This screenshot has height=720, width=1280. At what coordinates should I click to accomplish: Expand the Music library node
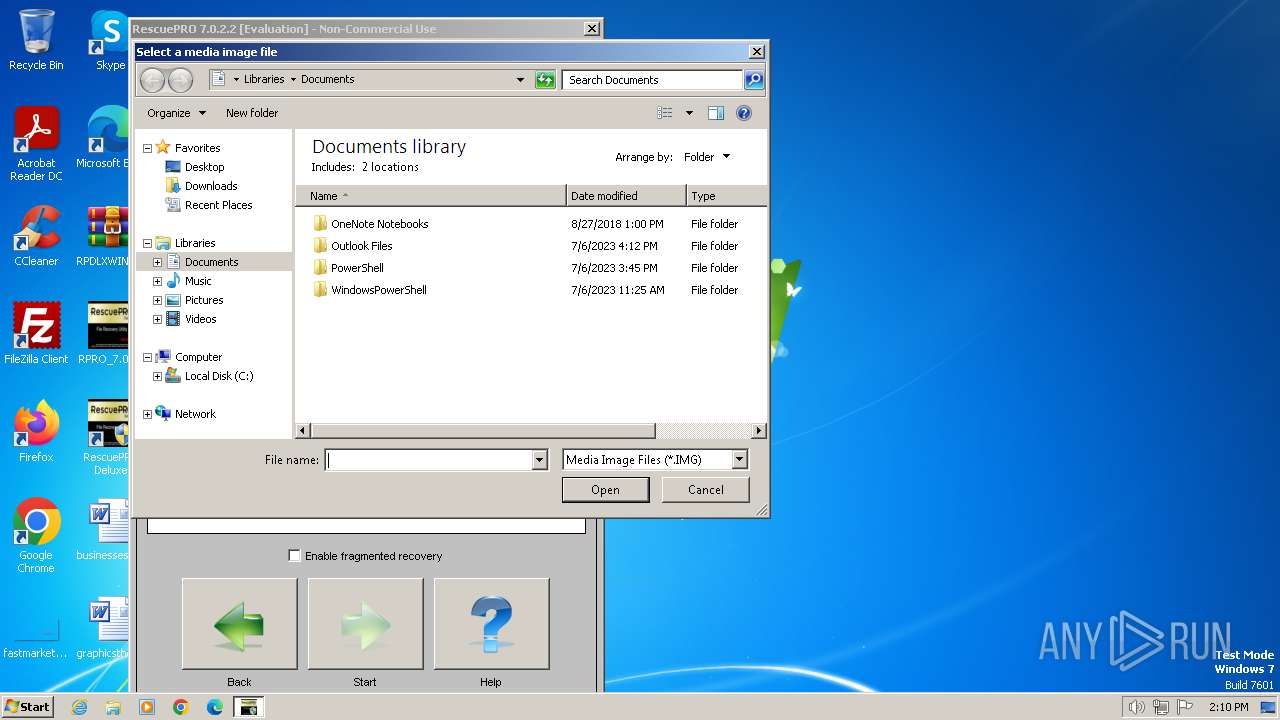point(157,281)
